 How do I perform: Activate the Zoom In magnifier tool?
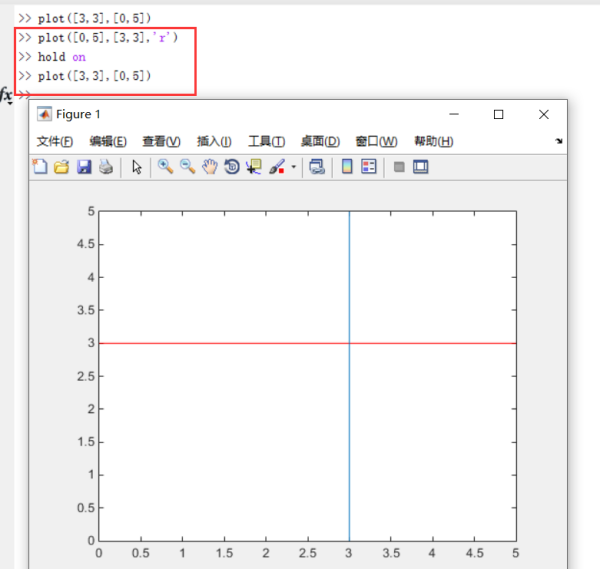[x=165, y=167]
